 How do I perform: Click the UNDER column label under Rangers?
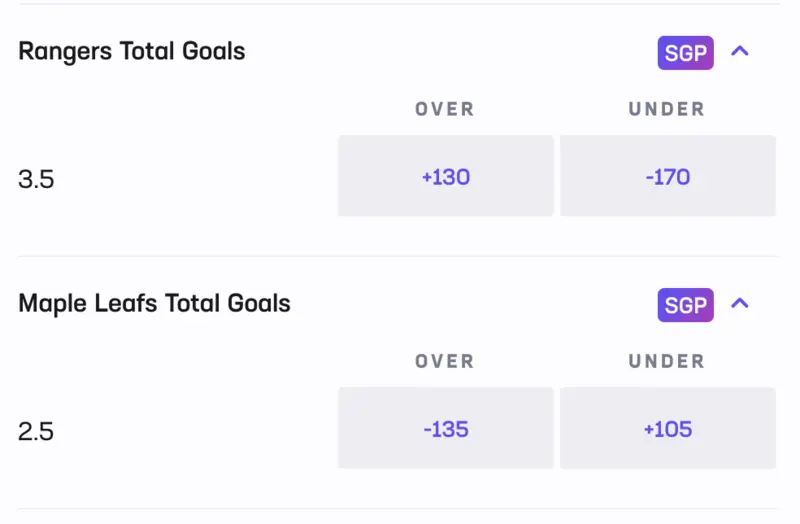point(667,109)
